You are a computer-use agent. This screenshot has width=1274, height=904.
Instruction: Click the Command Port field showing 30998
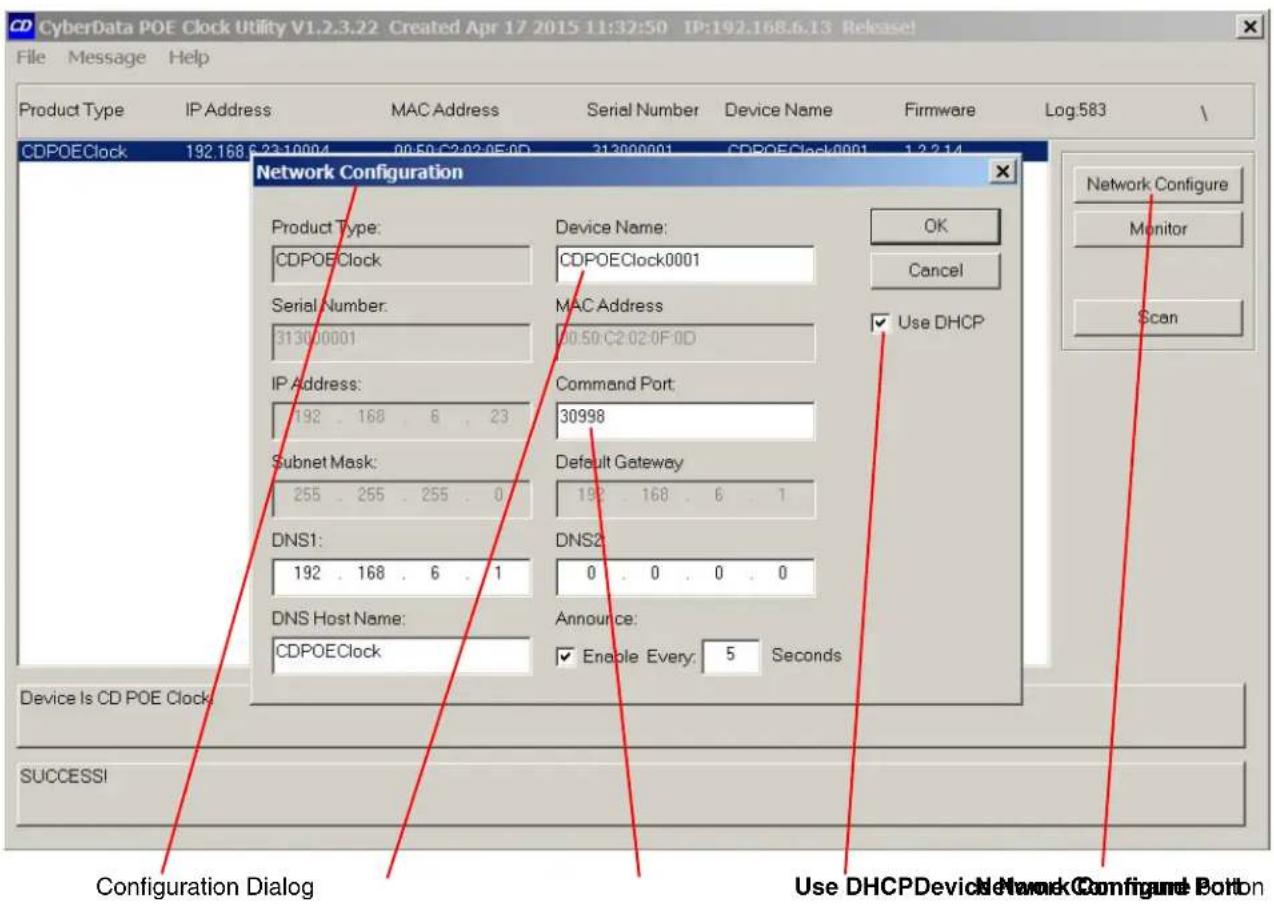[685, 420]
